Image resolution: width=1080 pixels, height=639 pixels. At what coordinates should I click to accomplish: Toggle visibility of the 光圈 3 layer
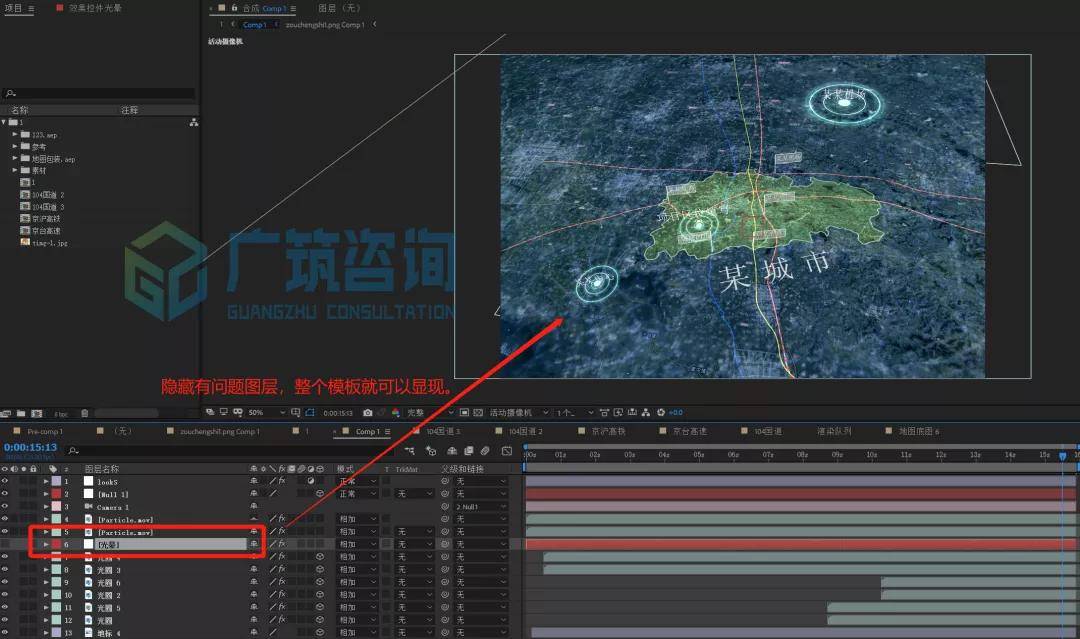(x=5, y=569)
